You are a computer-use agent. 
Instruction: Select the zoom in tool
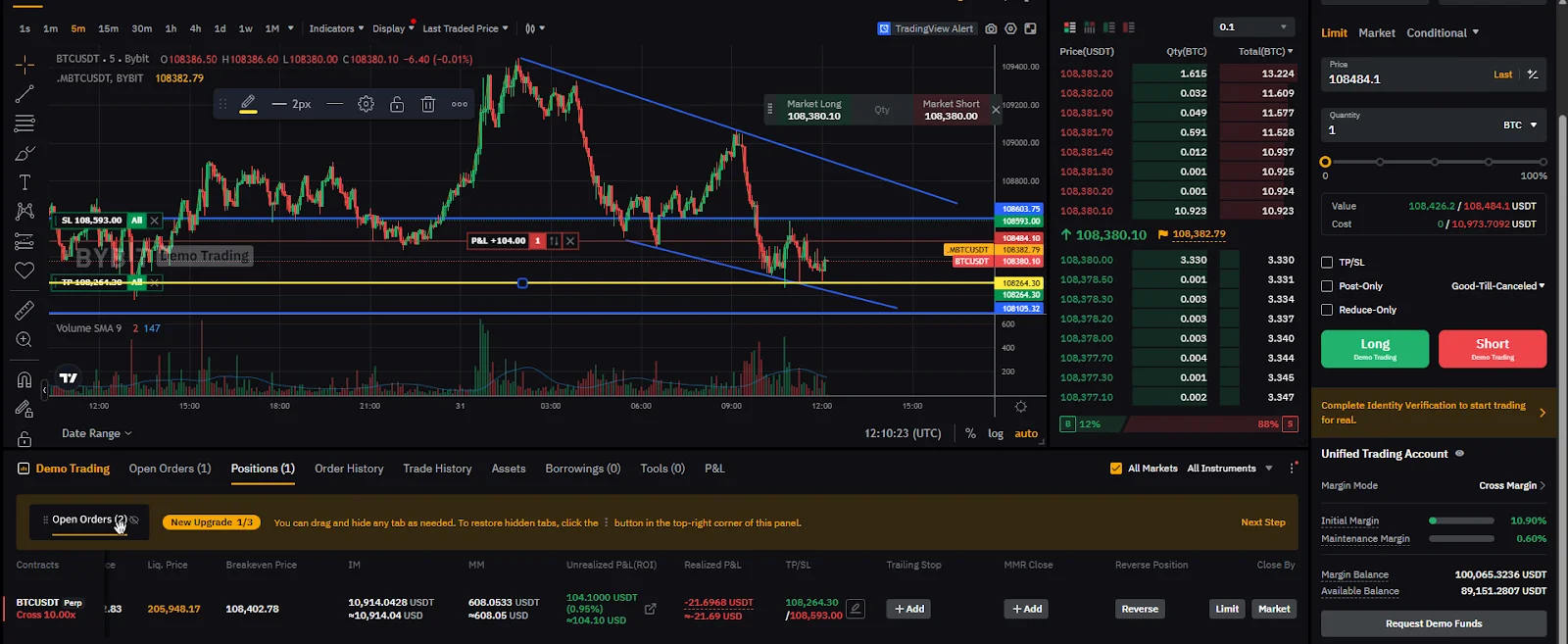point(24,340)
